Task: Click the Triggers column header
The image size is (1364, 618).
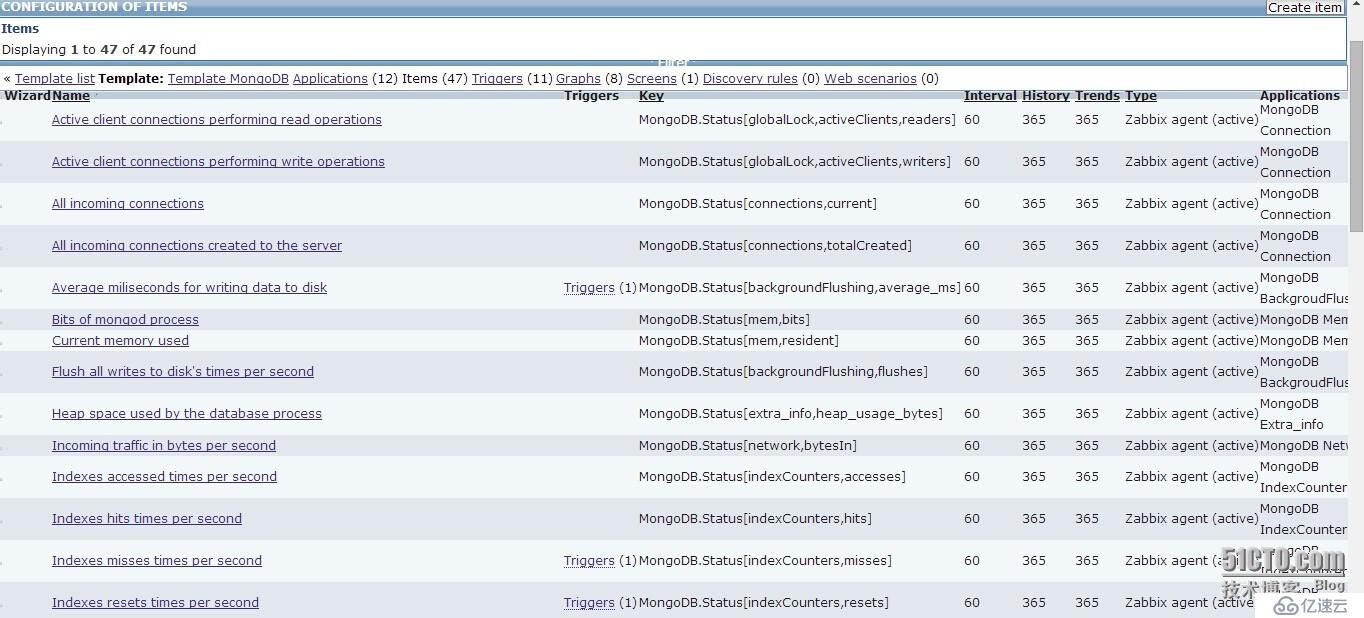Action: (x=591, y=96)
